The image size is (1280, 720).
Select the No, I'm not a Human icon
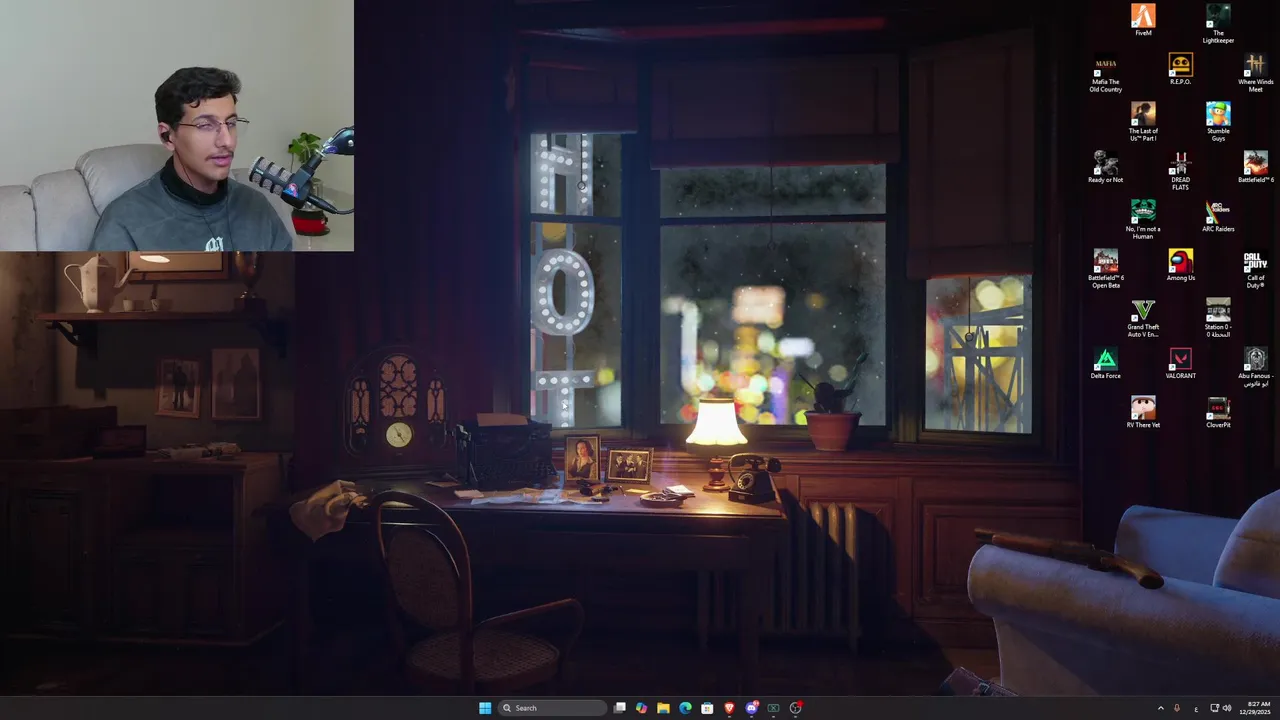(x=1143, y=220)
